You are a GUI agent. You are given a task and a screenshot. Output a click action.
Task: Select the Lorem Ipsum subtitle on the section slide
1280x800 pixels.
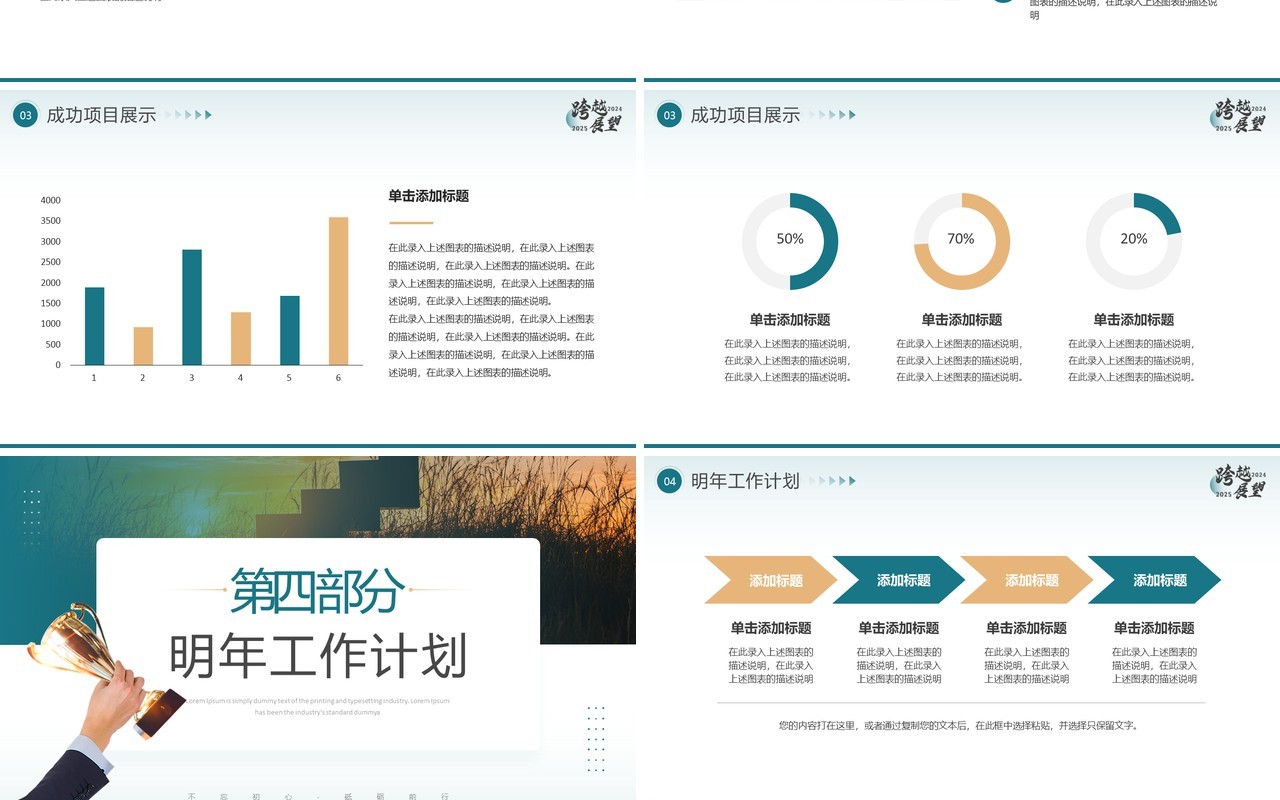(317, 706)
